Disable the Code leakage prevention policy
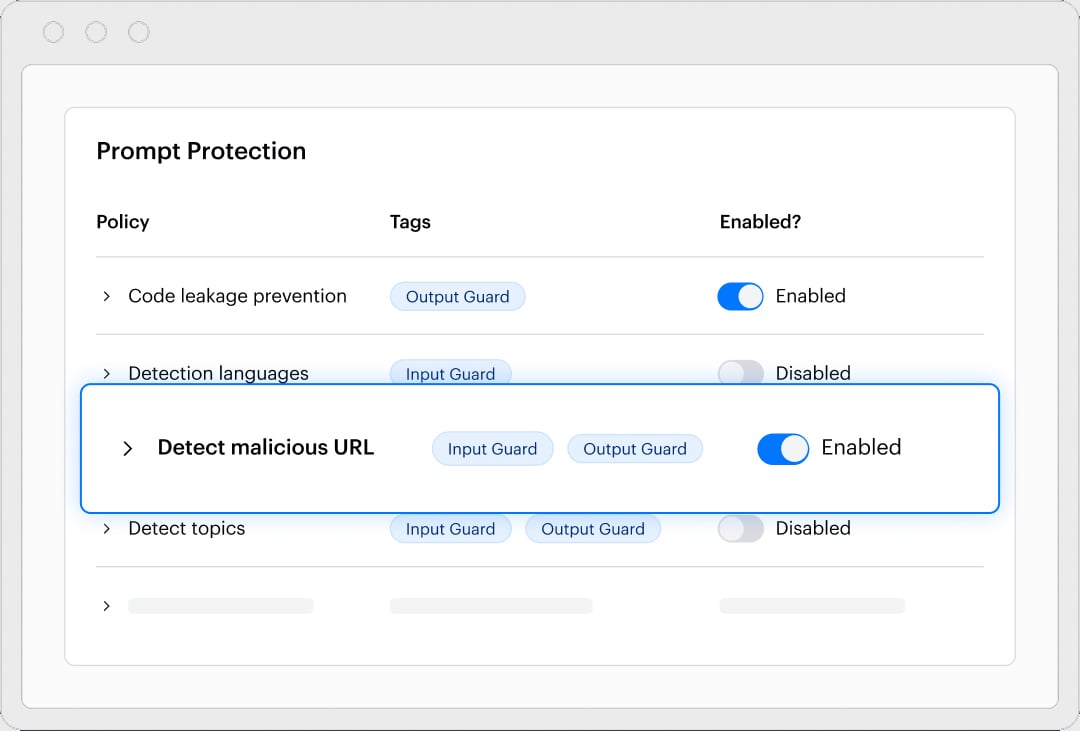 740,296
